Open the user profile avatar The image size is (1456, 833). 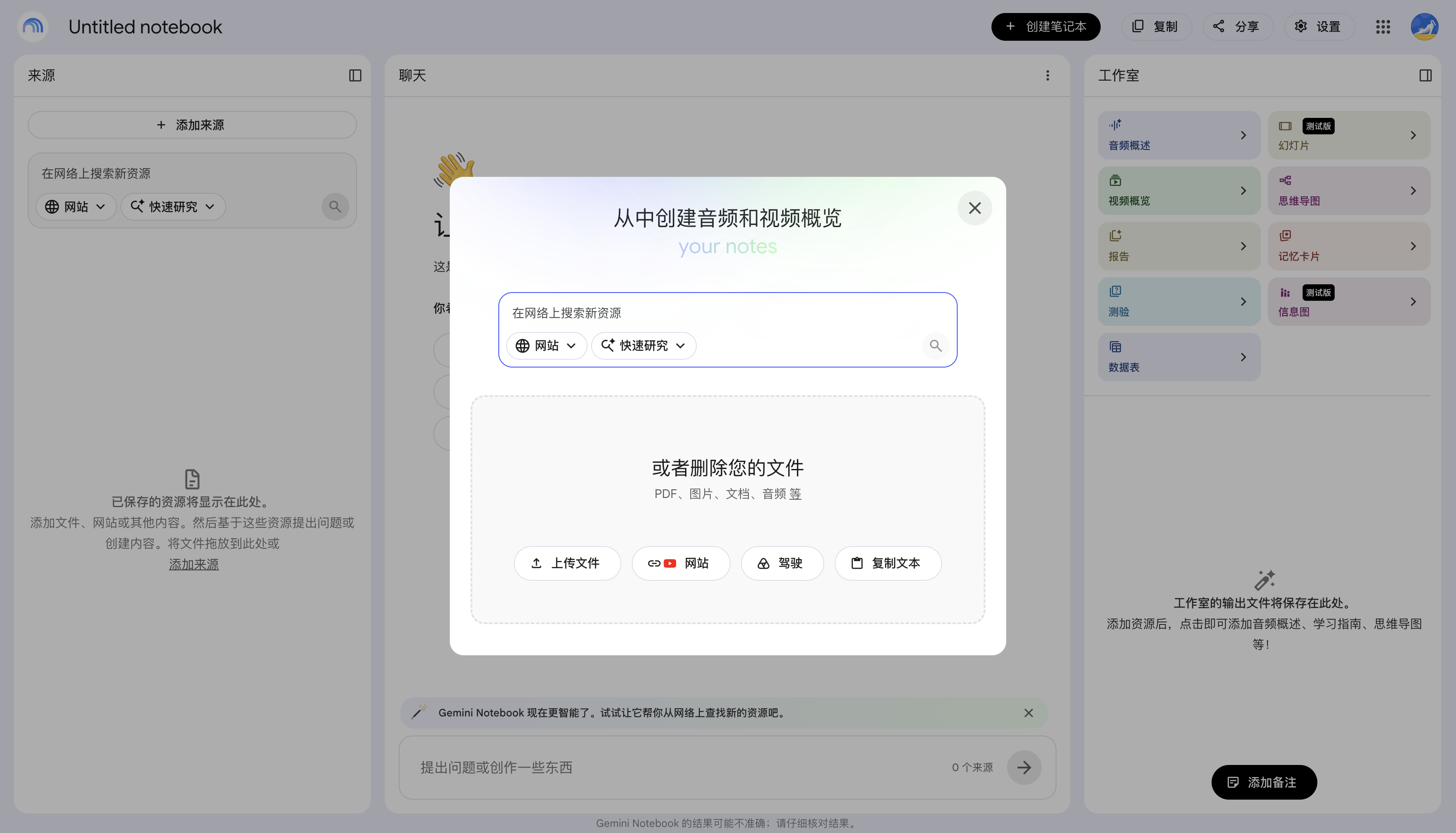pos(1424,27)
